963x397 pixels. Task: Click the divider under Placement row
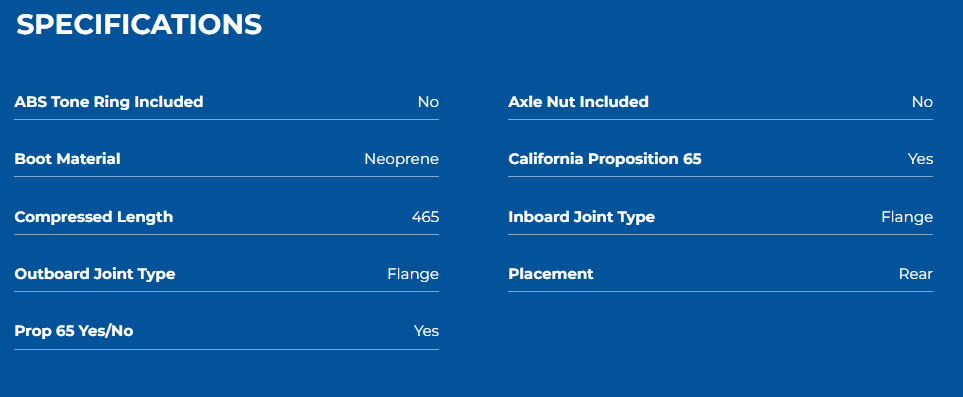click(x=720, y=292)
